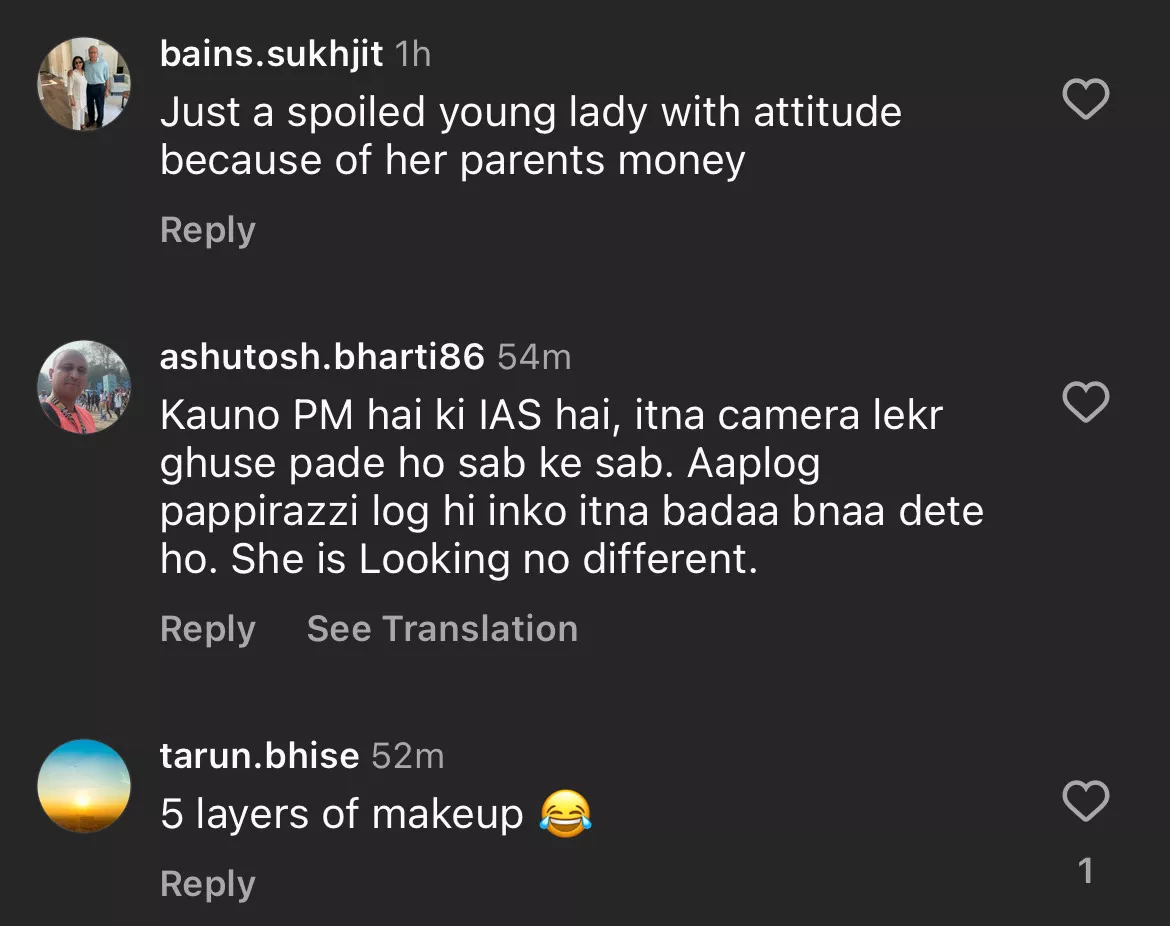Reply to the 5 layers of makeup comment
This screenshot has height=926, width=1170.
point(208,884)
